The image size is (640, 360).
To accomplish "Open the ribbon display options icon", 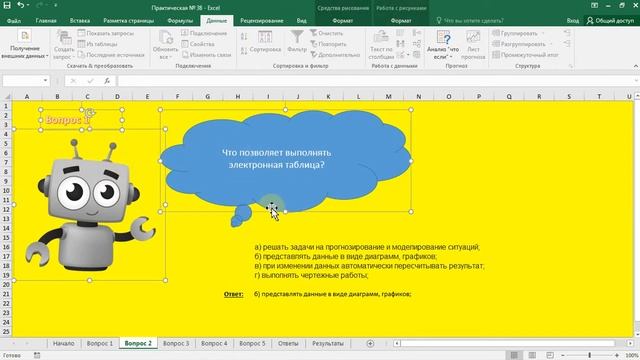I will [594, 6].
